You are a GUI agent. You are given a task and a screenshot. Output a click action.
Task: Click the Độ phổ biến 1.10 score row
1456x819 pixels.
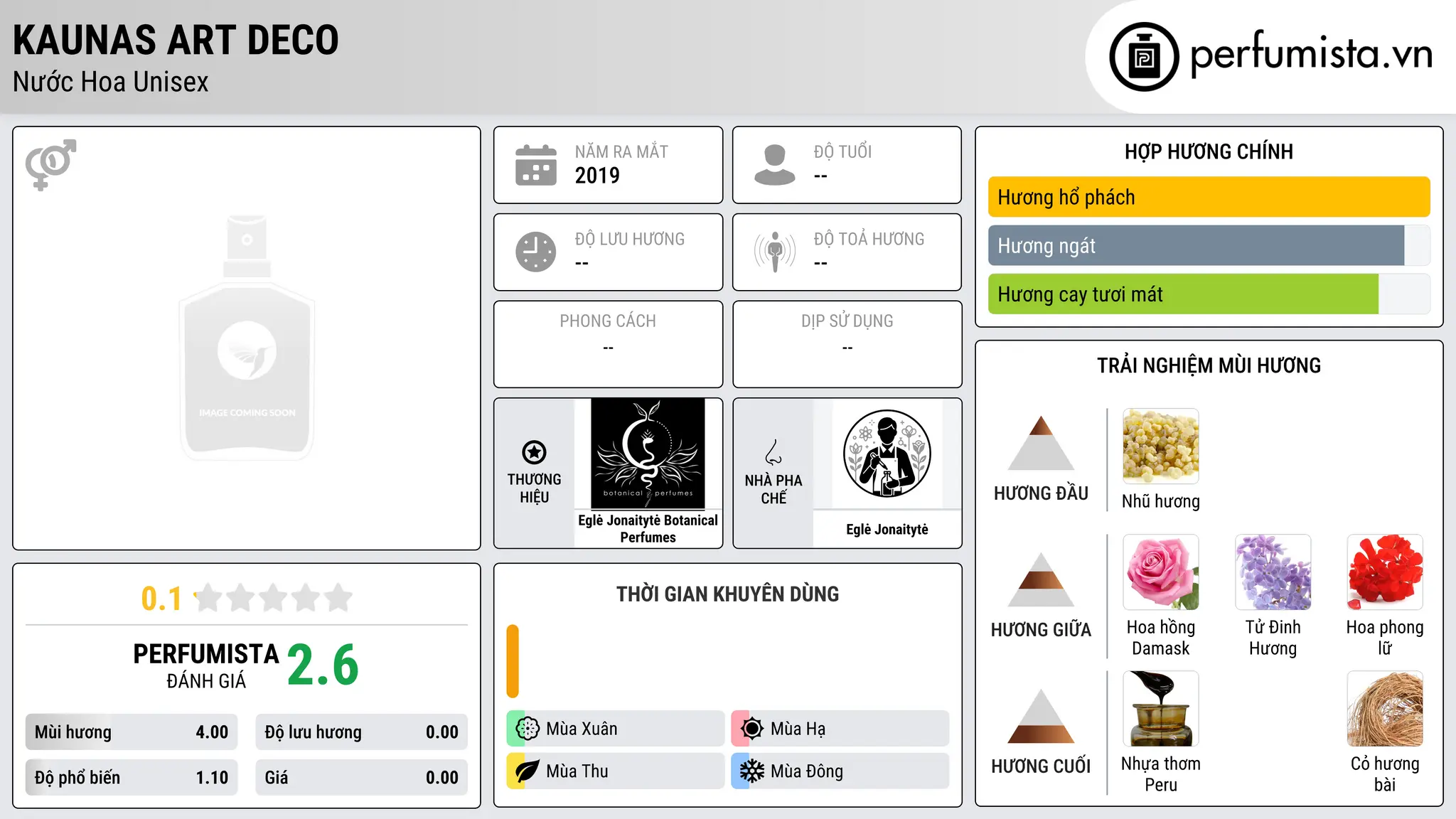(x=132, y=778)
